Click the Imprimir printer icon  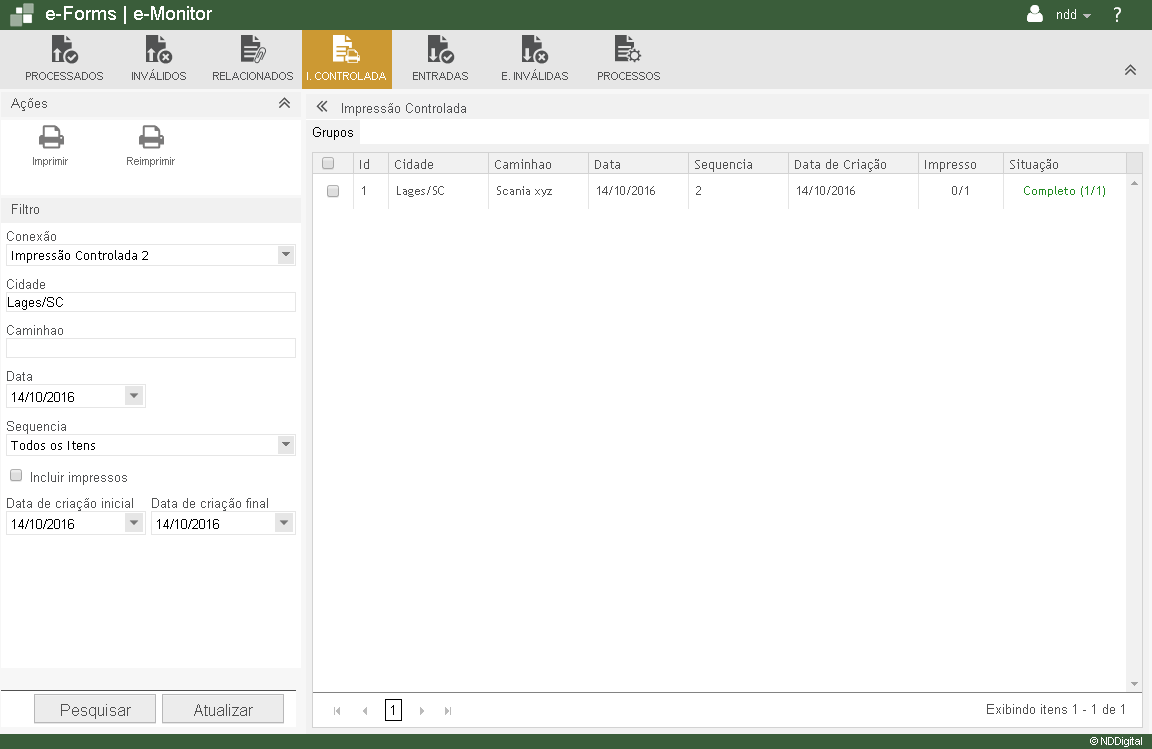[50, 138]
